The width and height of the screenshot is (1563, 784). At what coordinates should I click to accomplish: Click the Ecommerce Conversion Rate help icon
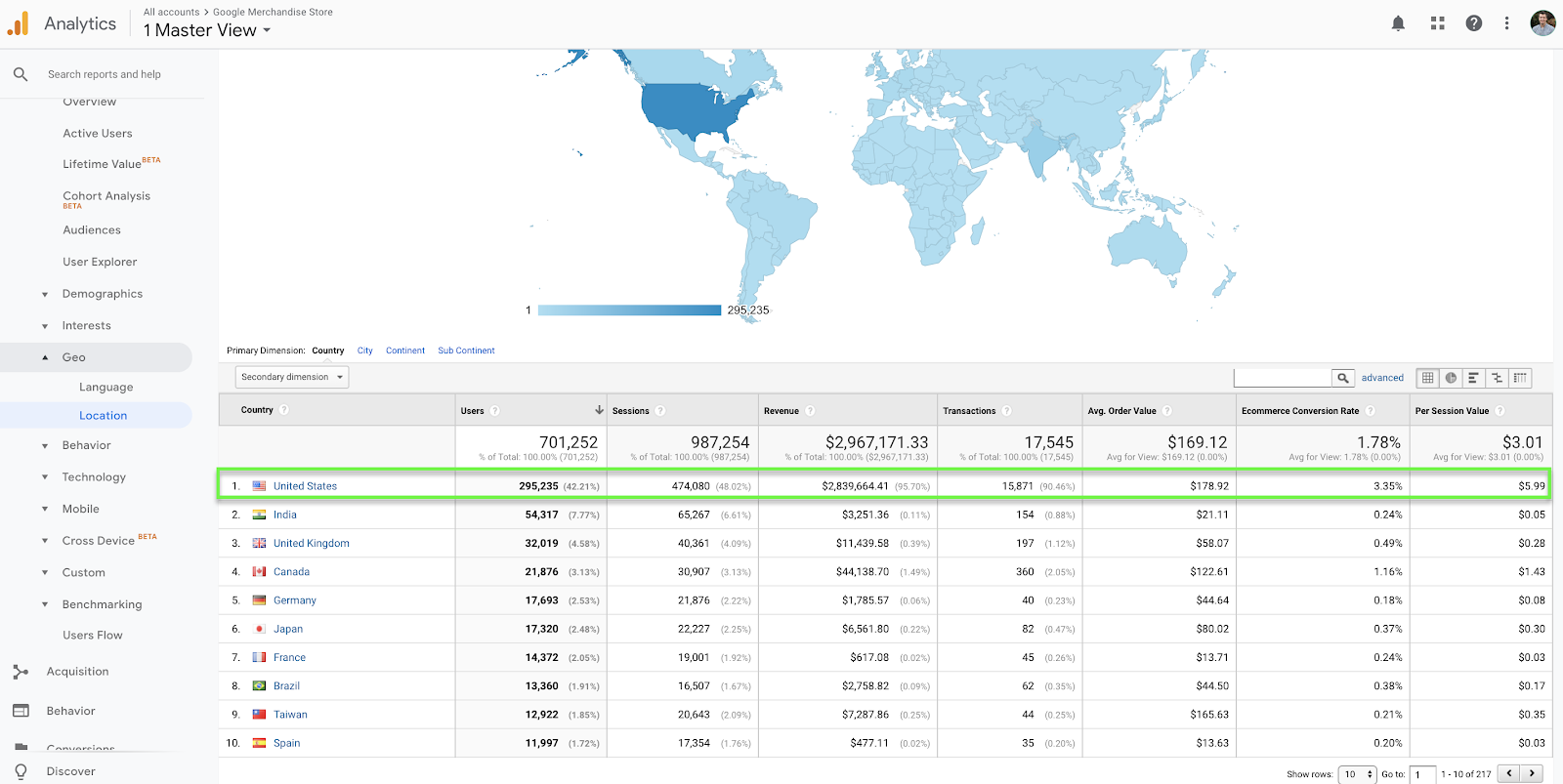point(1371,411)
